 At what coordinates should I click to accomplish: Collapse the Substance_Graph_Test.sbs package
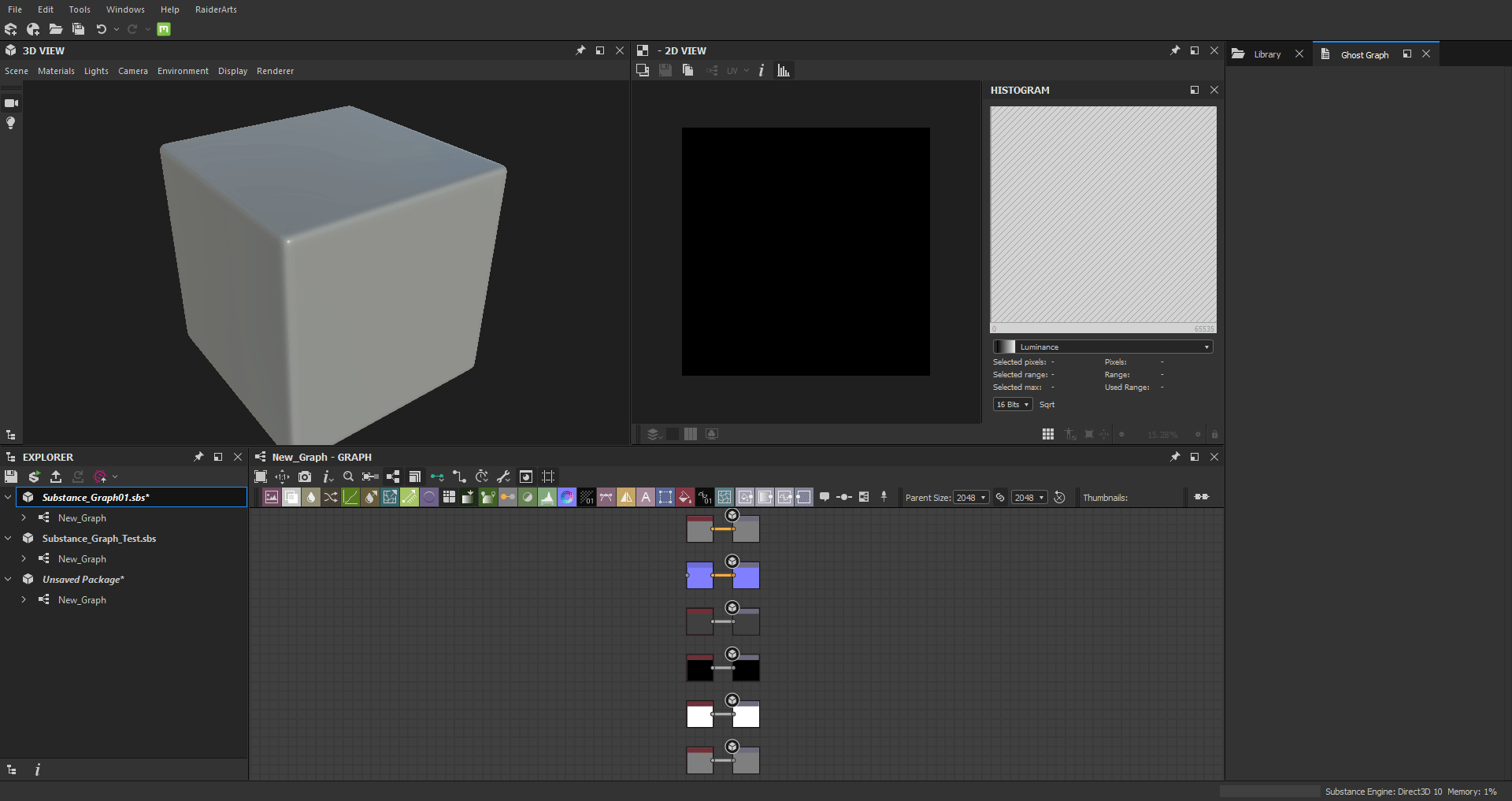[8, 539]
